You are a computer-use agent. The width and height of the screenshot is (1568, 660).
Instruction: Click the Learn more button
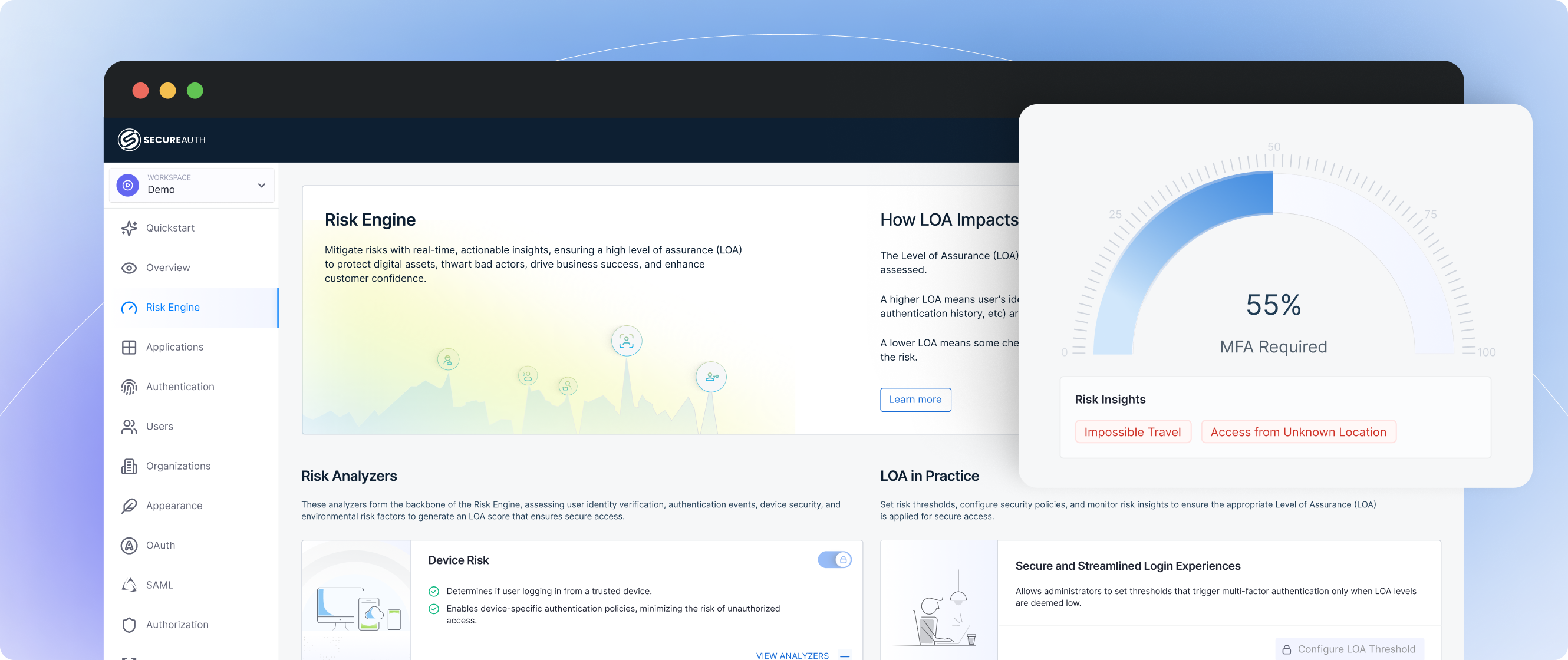(915, 400)
